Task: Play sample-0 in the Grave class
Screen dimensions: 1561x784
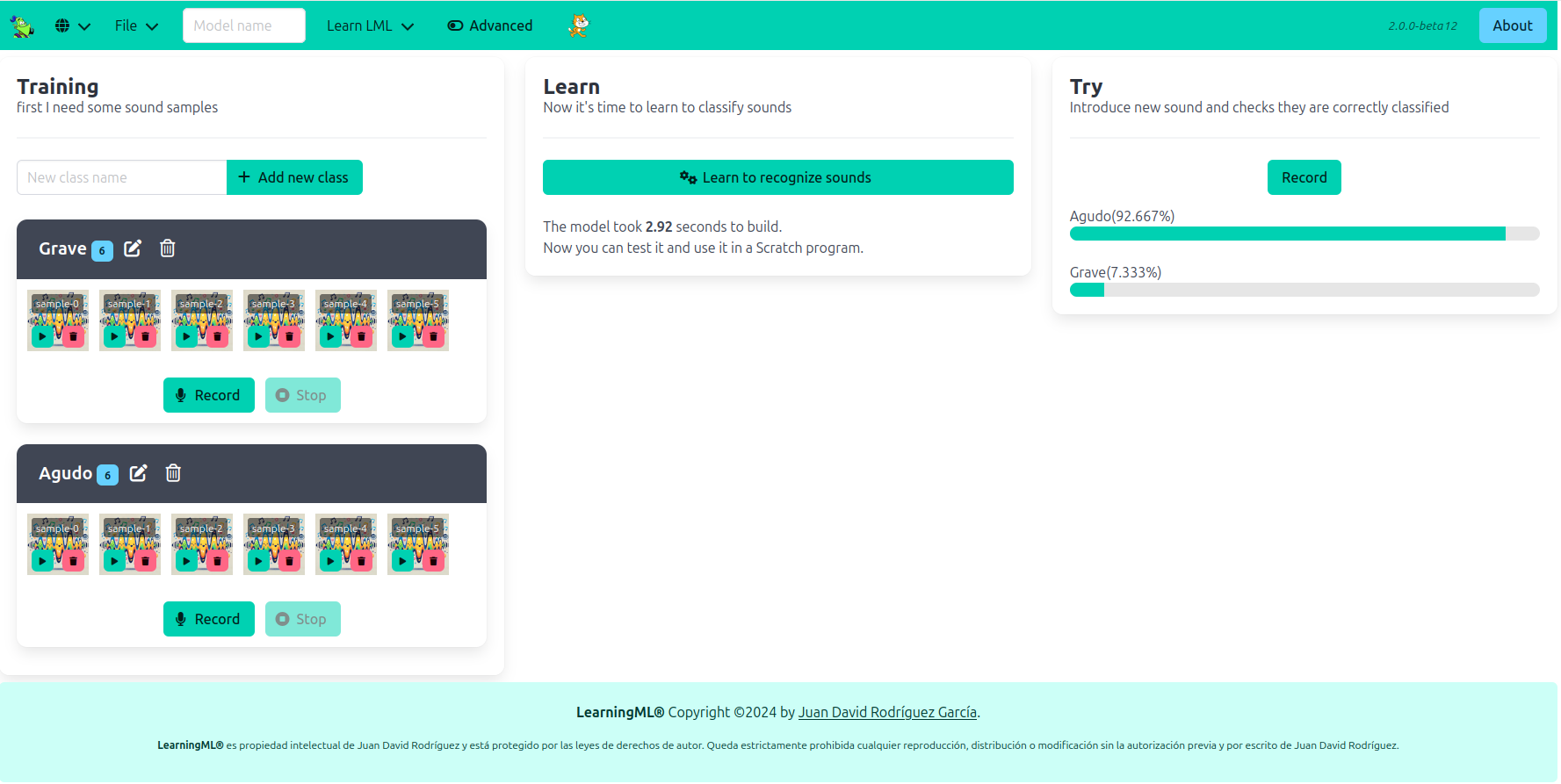Action: tap(42, 336)
